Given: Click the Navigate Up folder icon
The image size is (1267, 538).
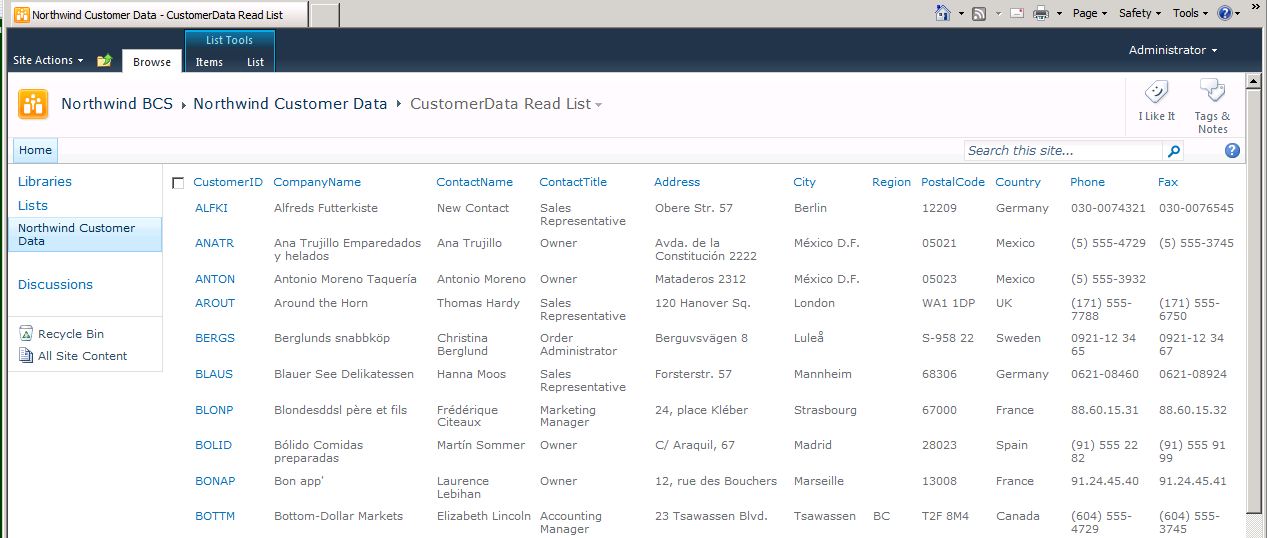Looking at the screenshot, I should pyautogui.click(x=104, y=61).
